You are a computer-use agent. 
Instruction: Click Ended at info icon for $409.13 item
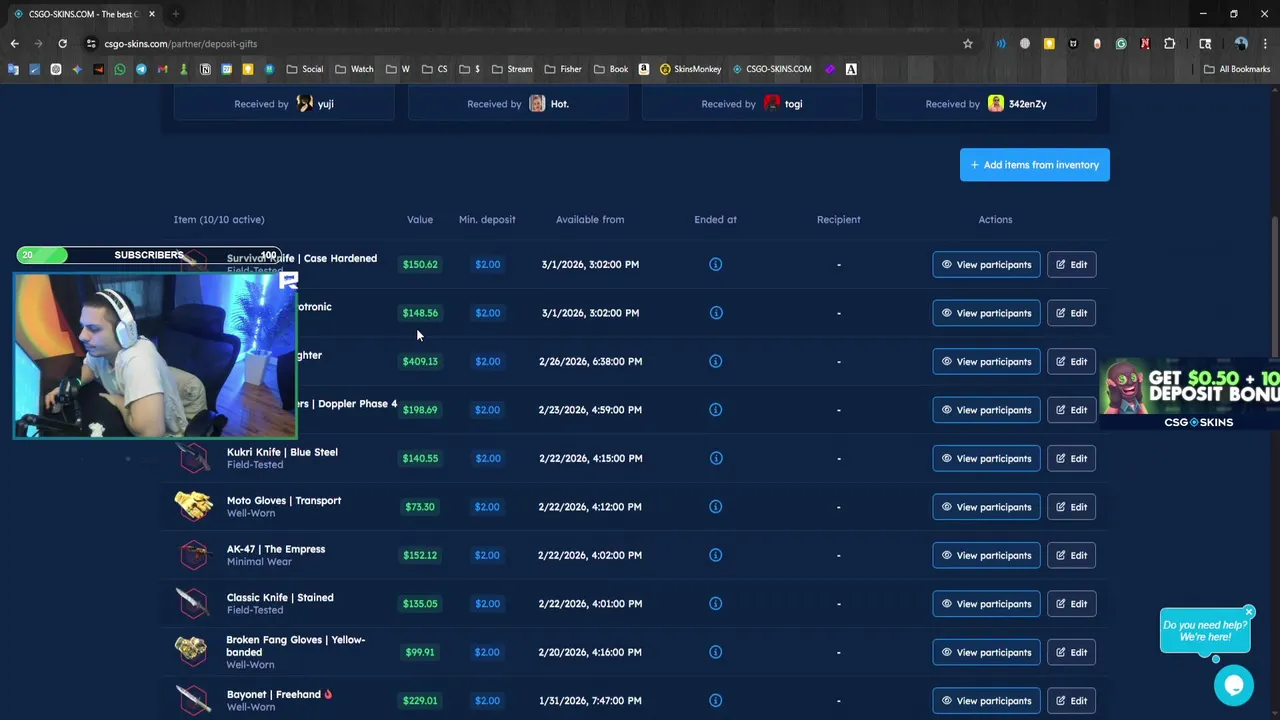click(x=715, y=361)
